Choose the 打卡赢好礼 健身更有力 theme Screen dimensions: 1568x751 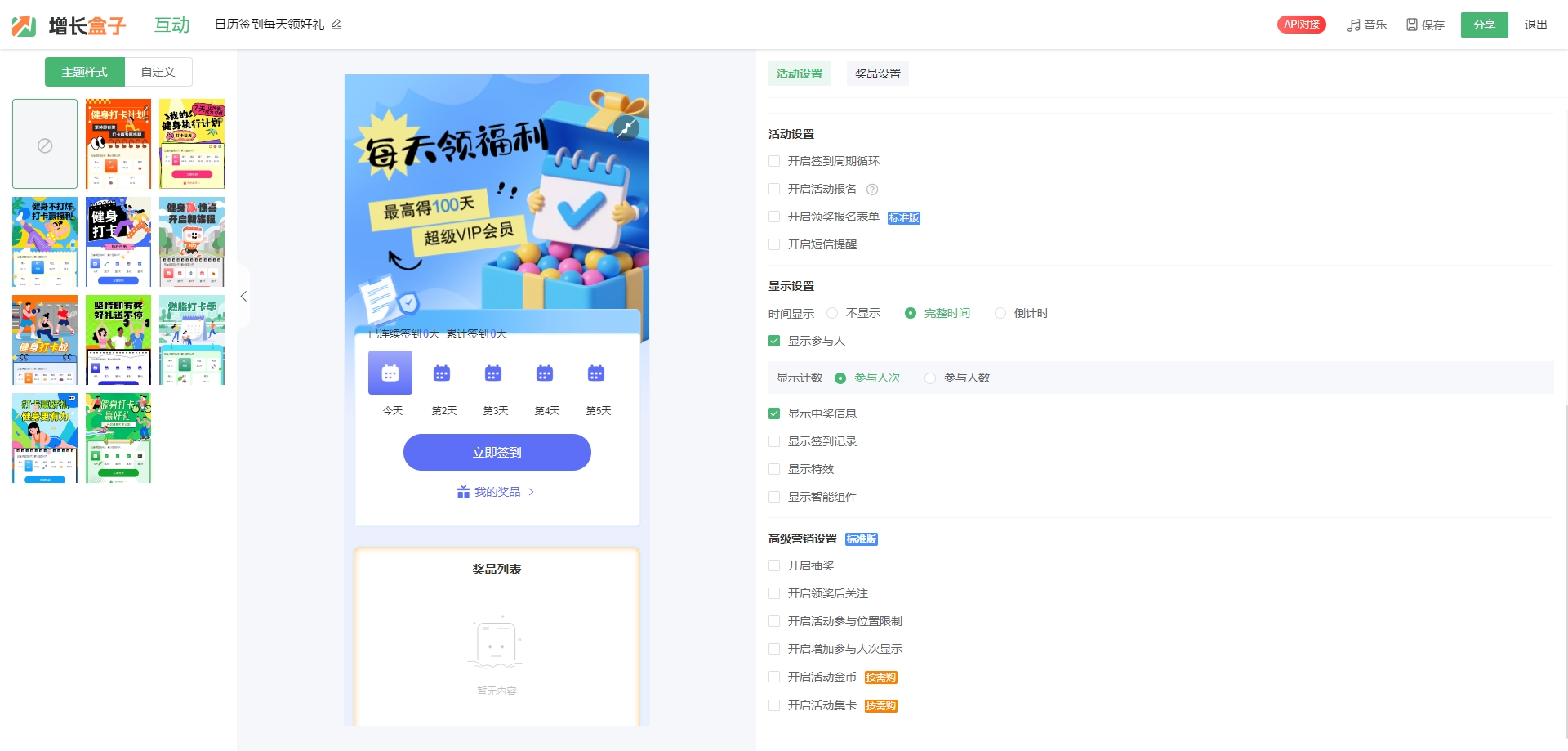(45, 438)
